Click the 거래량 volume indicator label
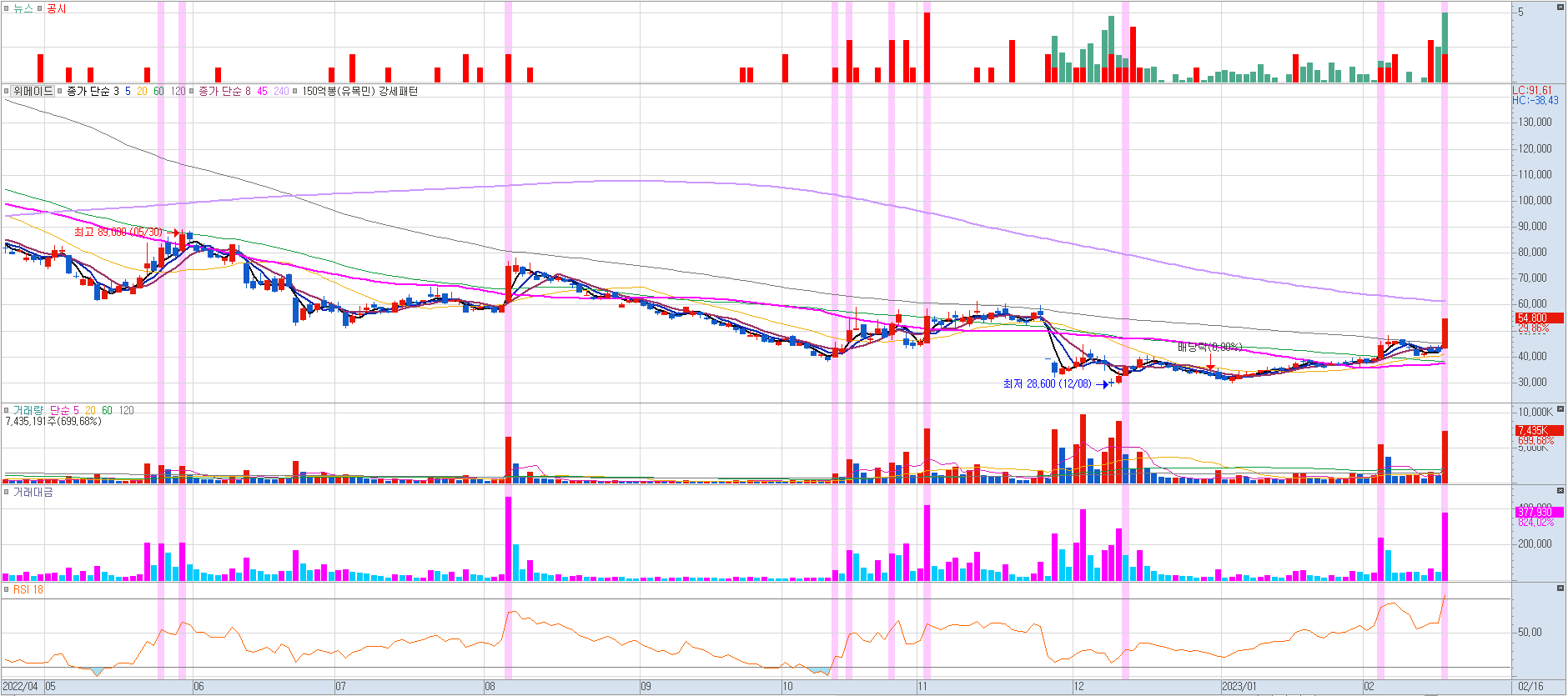Viewport: 1568px width, 696px height. (28, 410)
